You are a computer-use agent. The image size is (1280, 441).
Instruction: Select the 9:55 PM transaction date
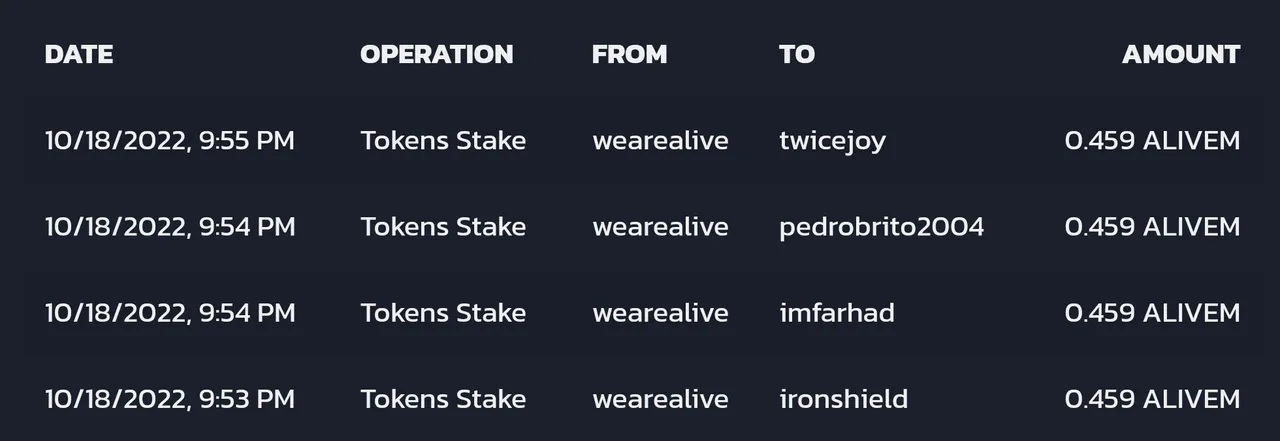coord(170,141)
